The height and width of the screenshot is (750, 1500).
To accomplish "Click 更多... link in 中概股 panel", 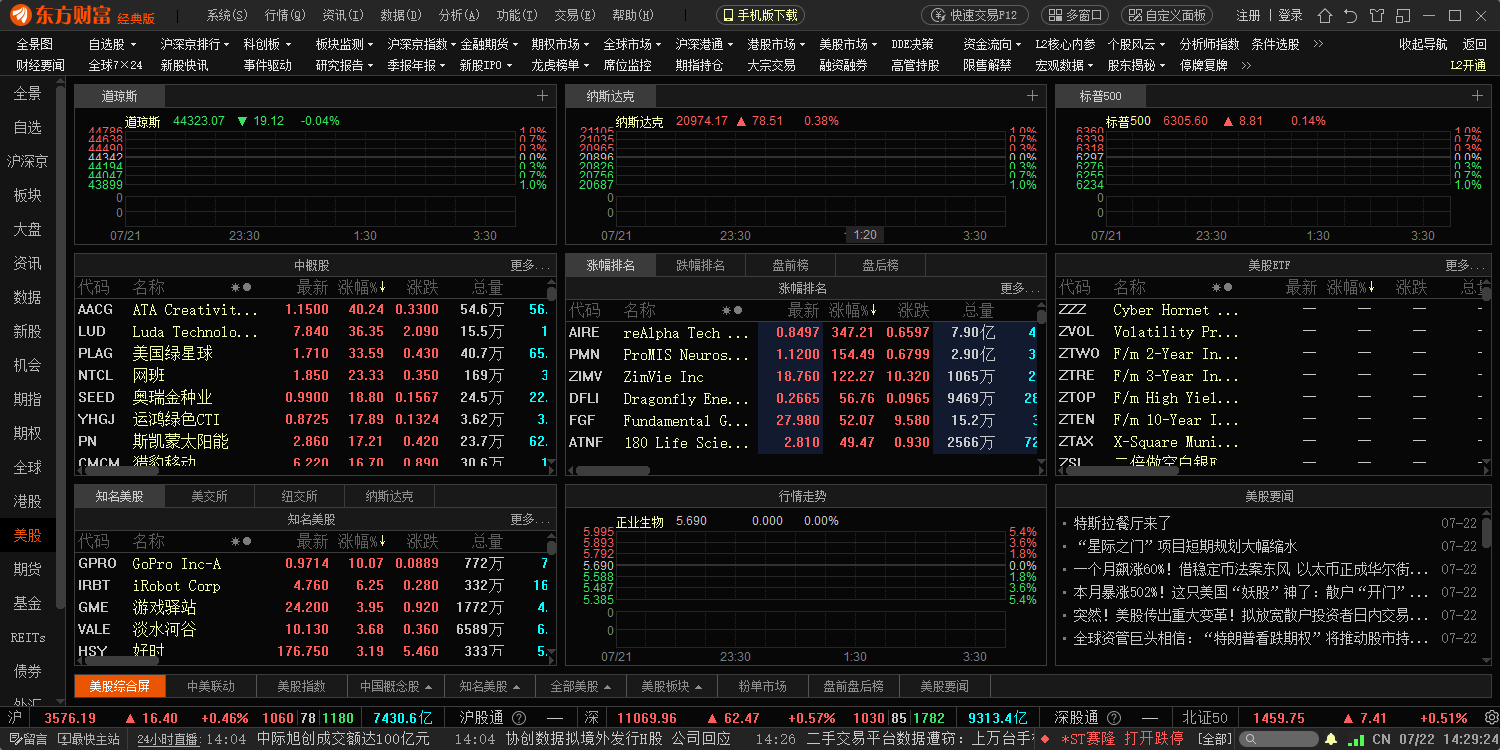I will 530,265.
